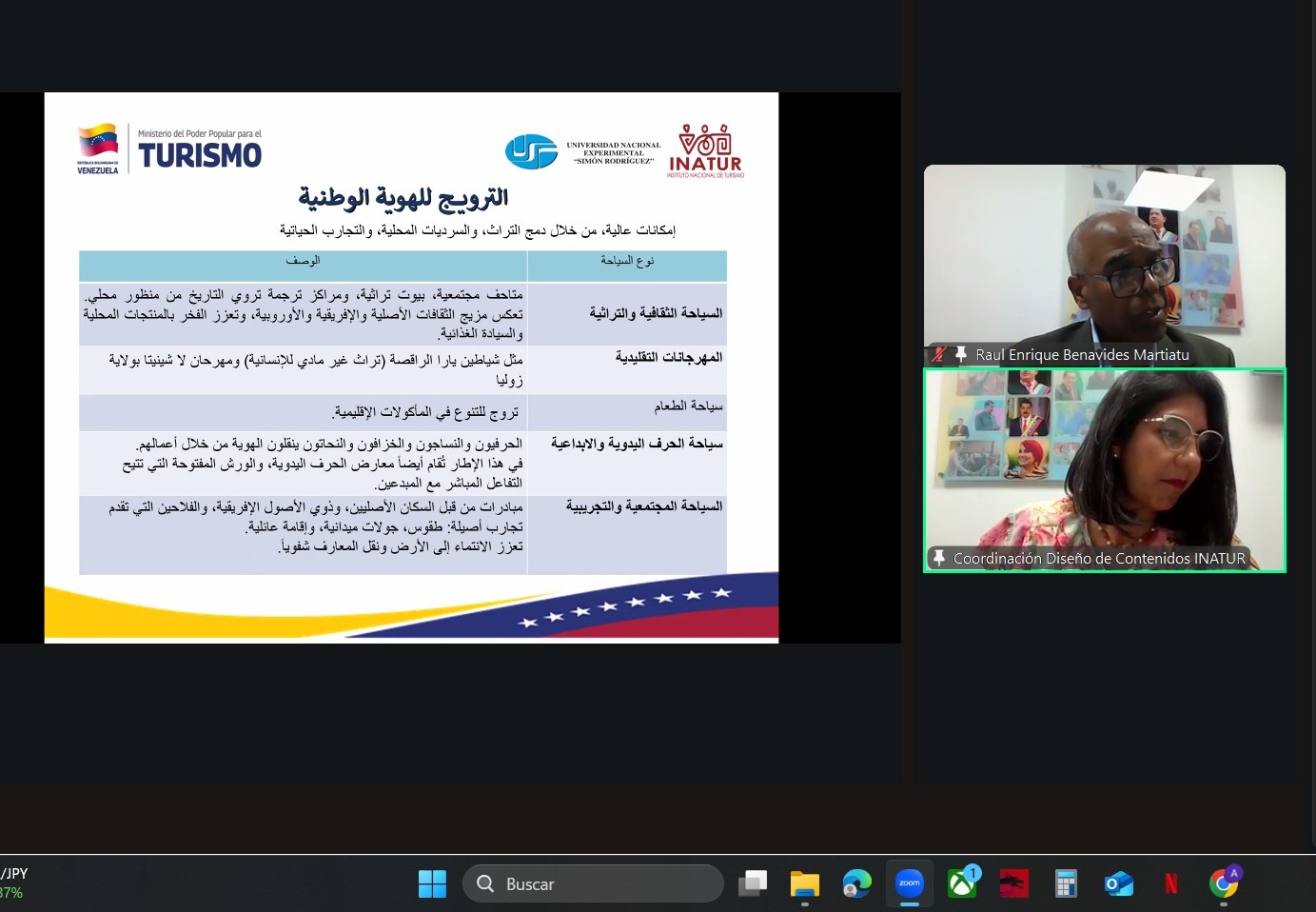The height and width of the screenshot is (912, 1316).
Task: Click muted microphone icon on Raul's tile
Action: [x=939, y=355]
